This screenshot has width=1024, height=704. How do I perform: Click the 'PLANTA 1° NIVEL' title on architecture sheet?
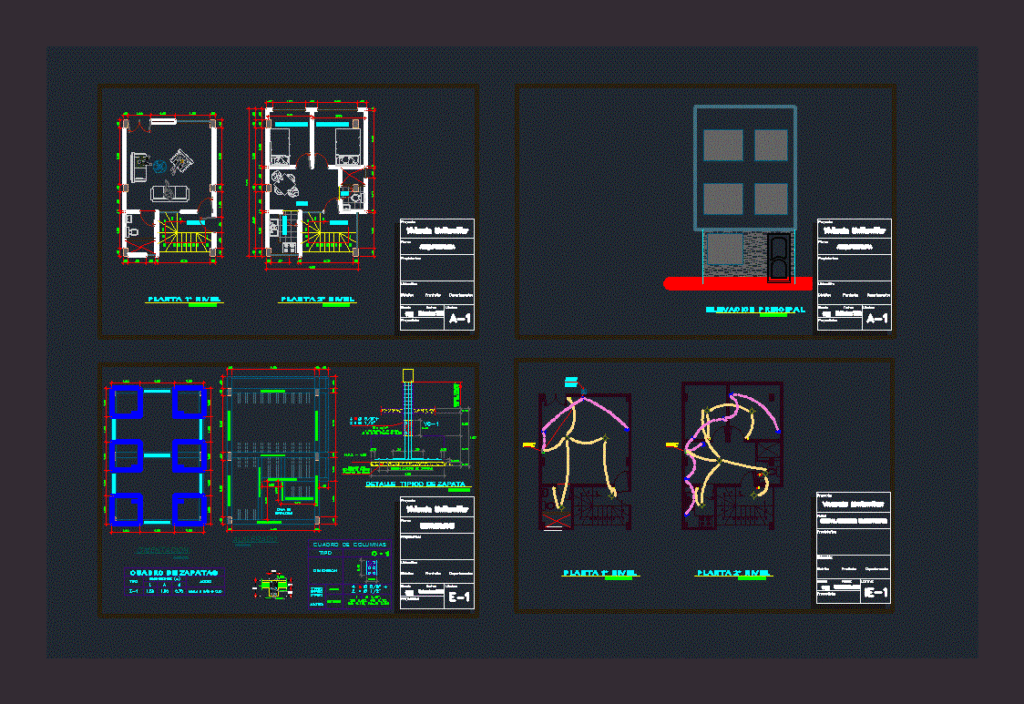click(184, 299)
